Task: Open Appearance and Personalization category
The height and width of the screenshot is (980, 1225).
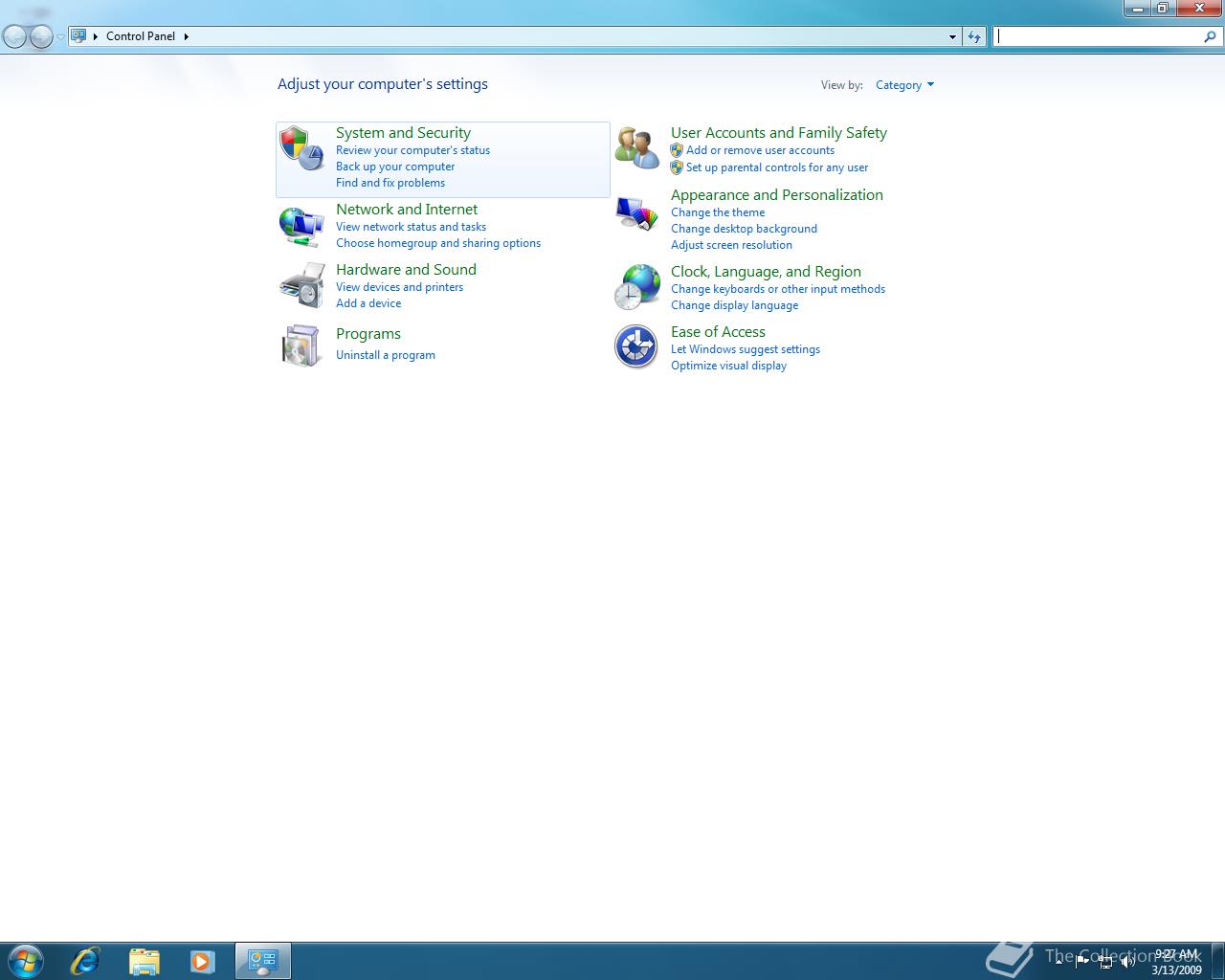Action: click(777, 195)
